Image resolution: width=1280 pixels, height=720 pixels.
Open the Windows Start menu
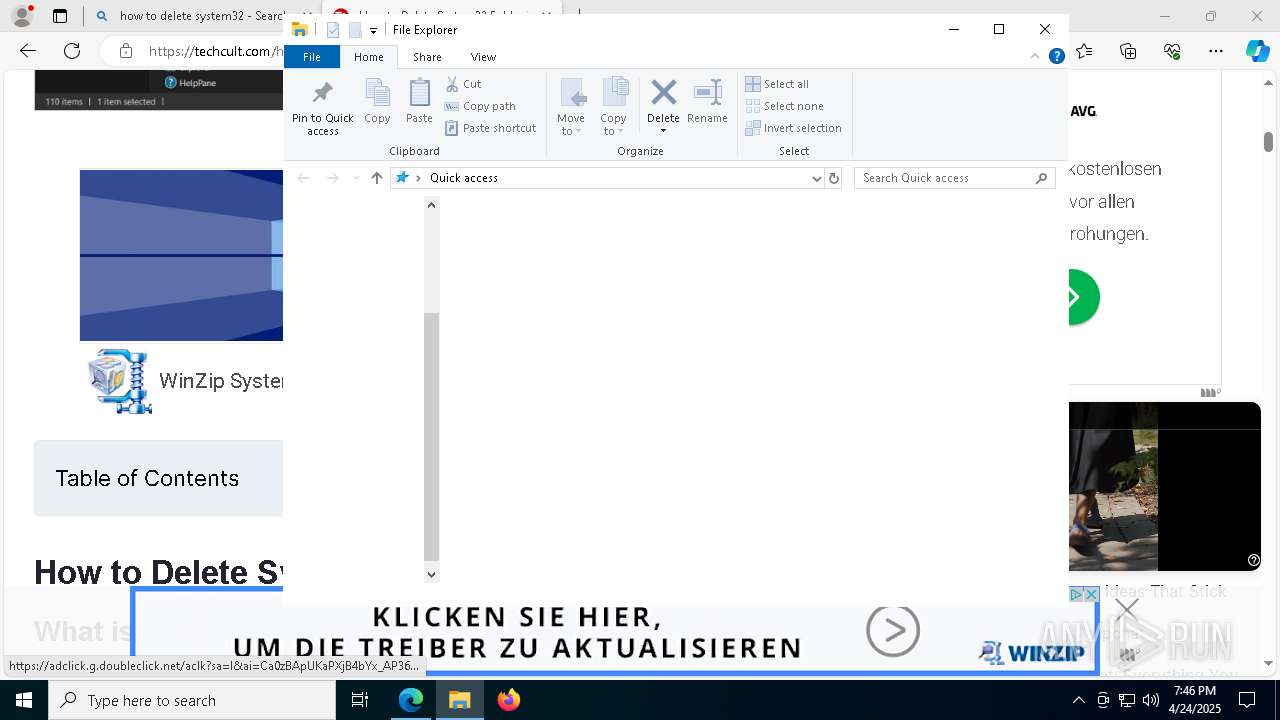coord(23,700)
